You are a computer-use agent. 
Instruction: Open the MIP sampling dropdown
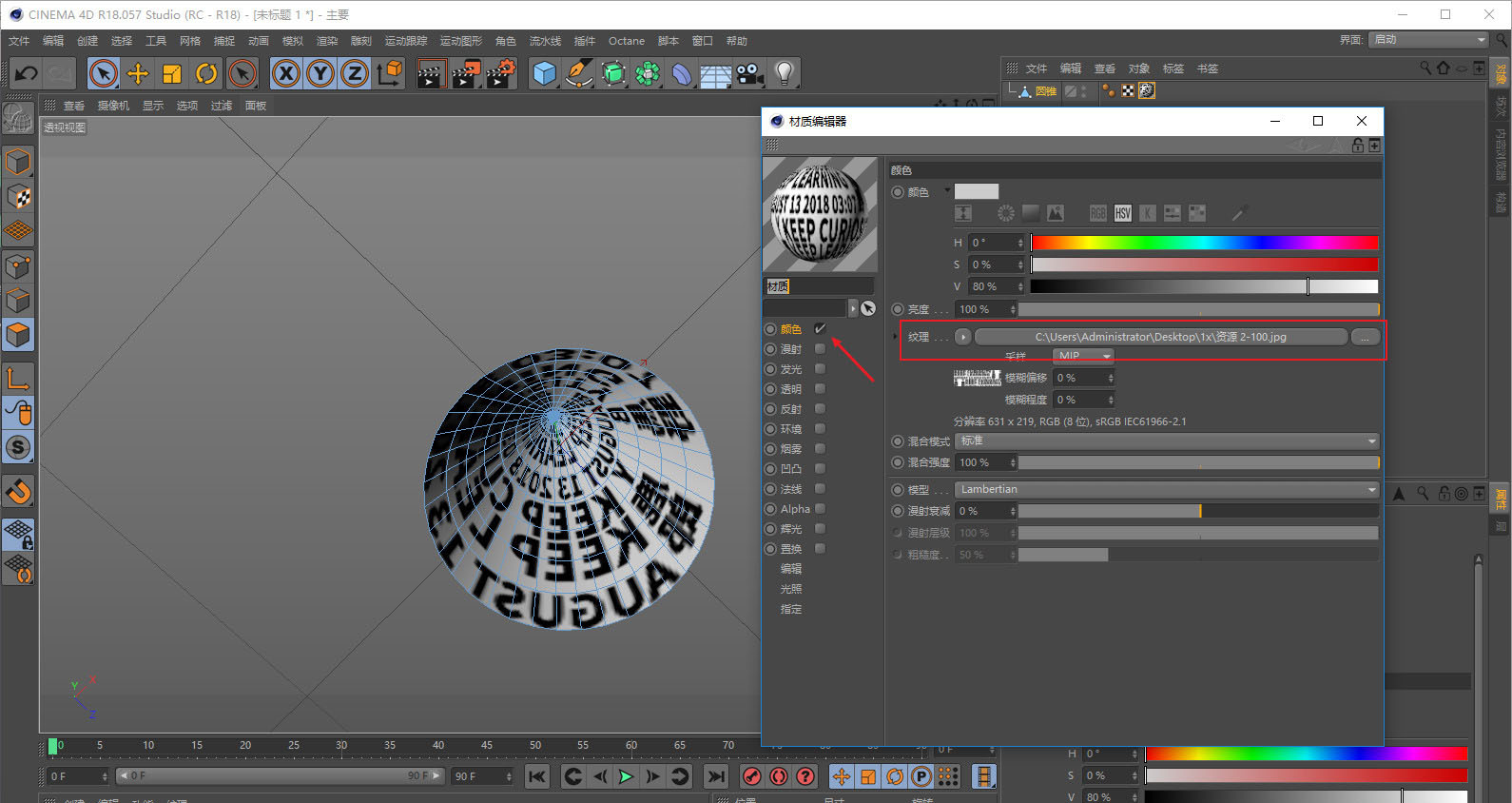[1082, 356]
